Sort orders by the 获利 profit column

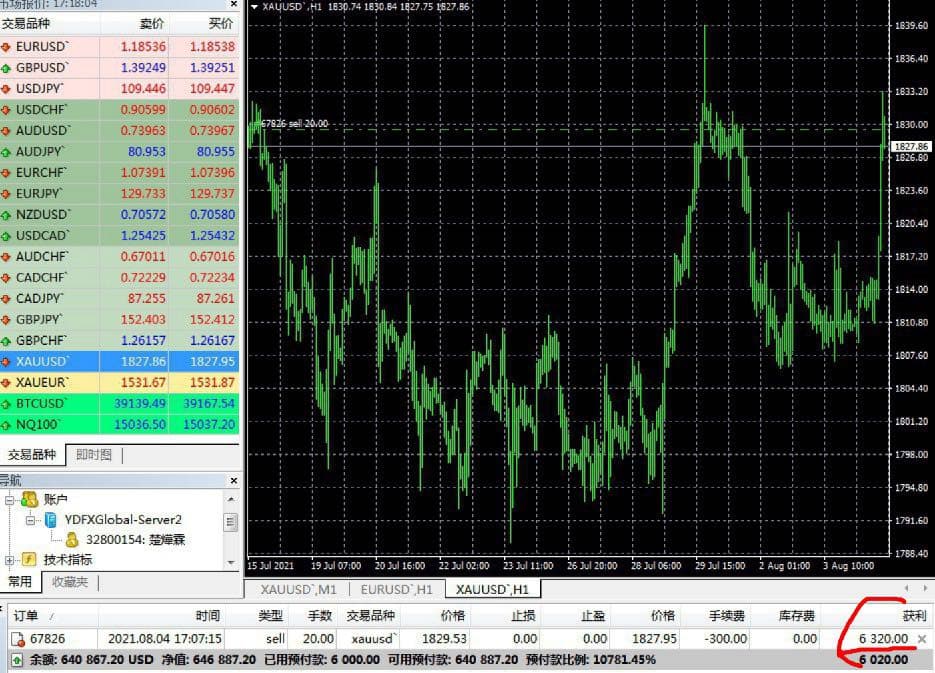click(x=875, y=616)
